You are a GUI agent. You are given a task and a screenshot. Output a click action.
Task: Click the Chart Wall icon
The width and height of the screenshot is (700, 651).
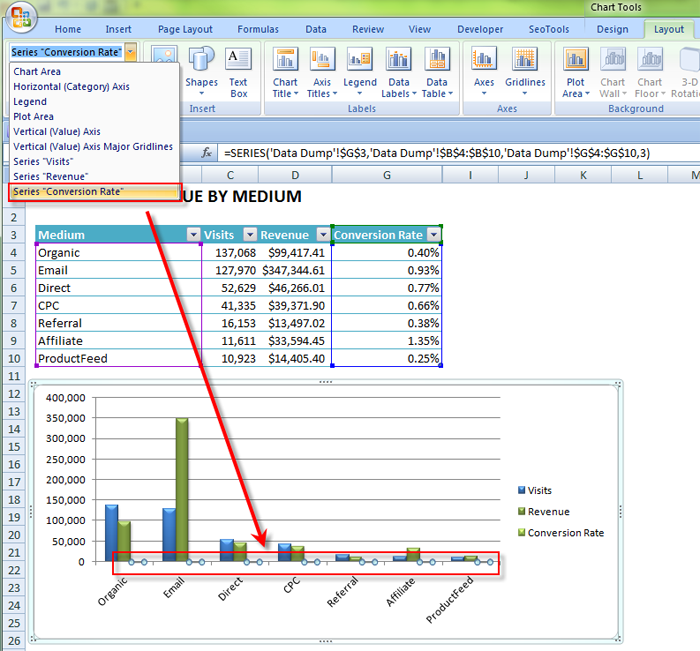point(612,59)
